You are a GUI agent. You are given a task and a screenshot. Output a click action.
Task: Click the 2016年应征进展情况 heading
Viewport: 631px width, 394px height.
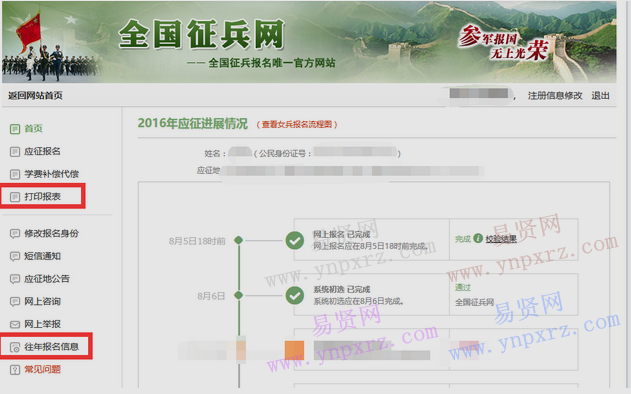[x=192, y=124]
